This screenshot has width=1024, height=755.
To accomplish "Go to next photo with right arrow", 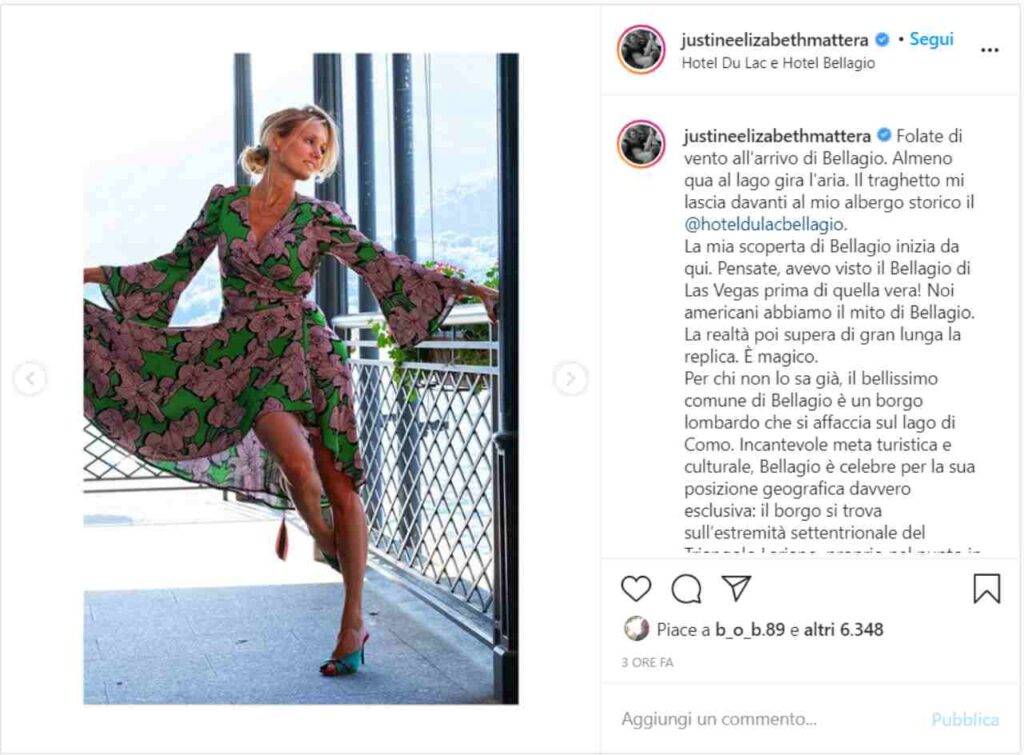I will tap(570, 378).
